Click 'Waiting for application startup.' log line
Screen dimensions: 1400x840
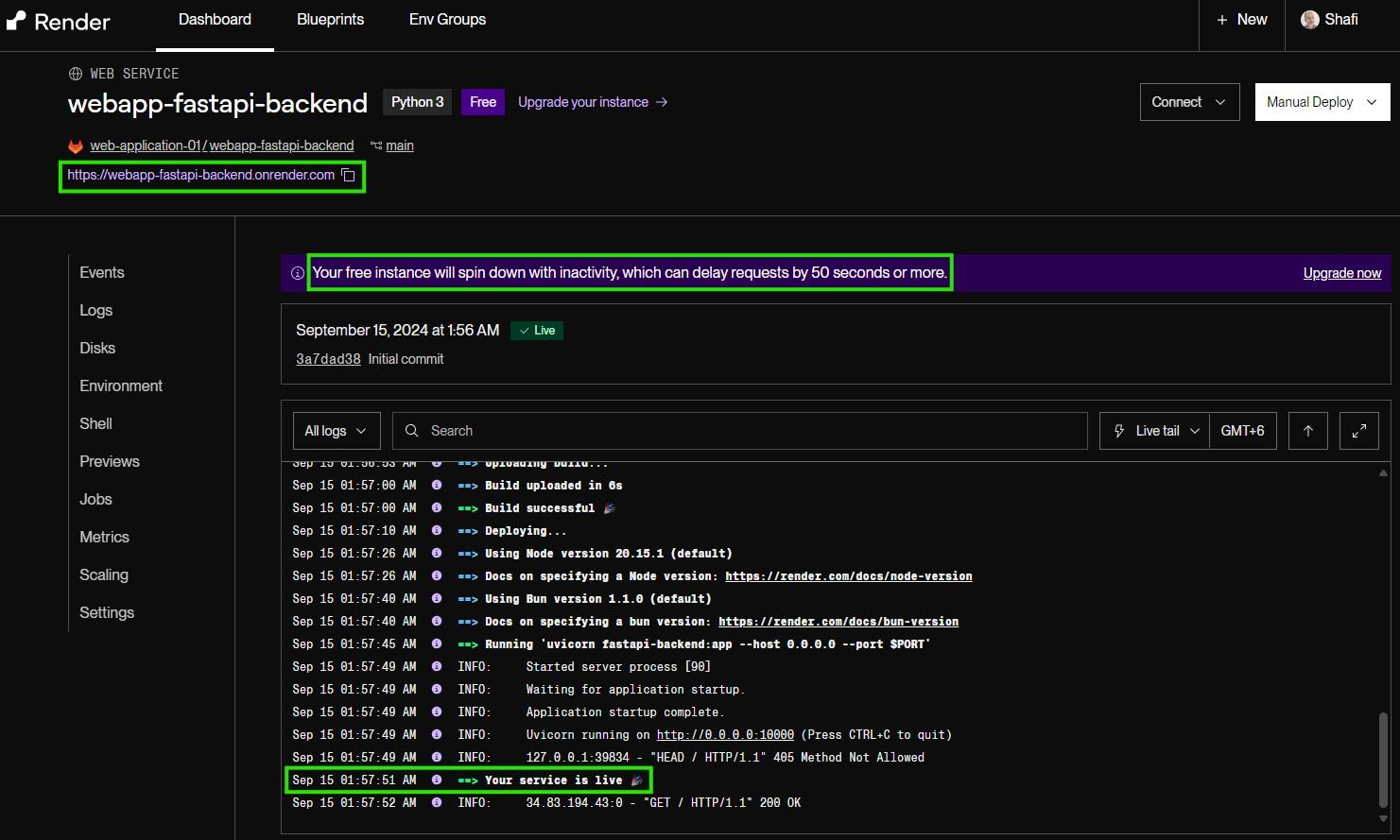(635, 690)
